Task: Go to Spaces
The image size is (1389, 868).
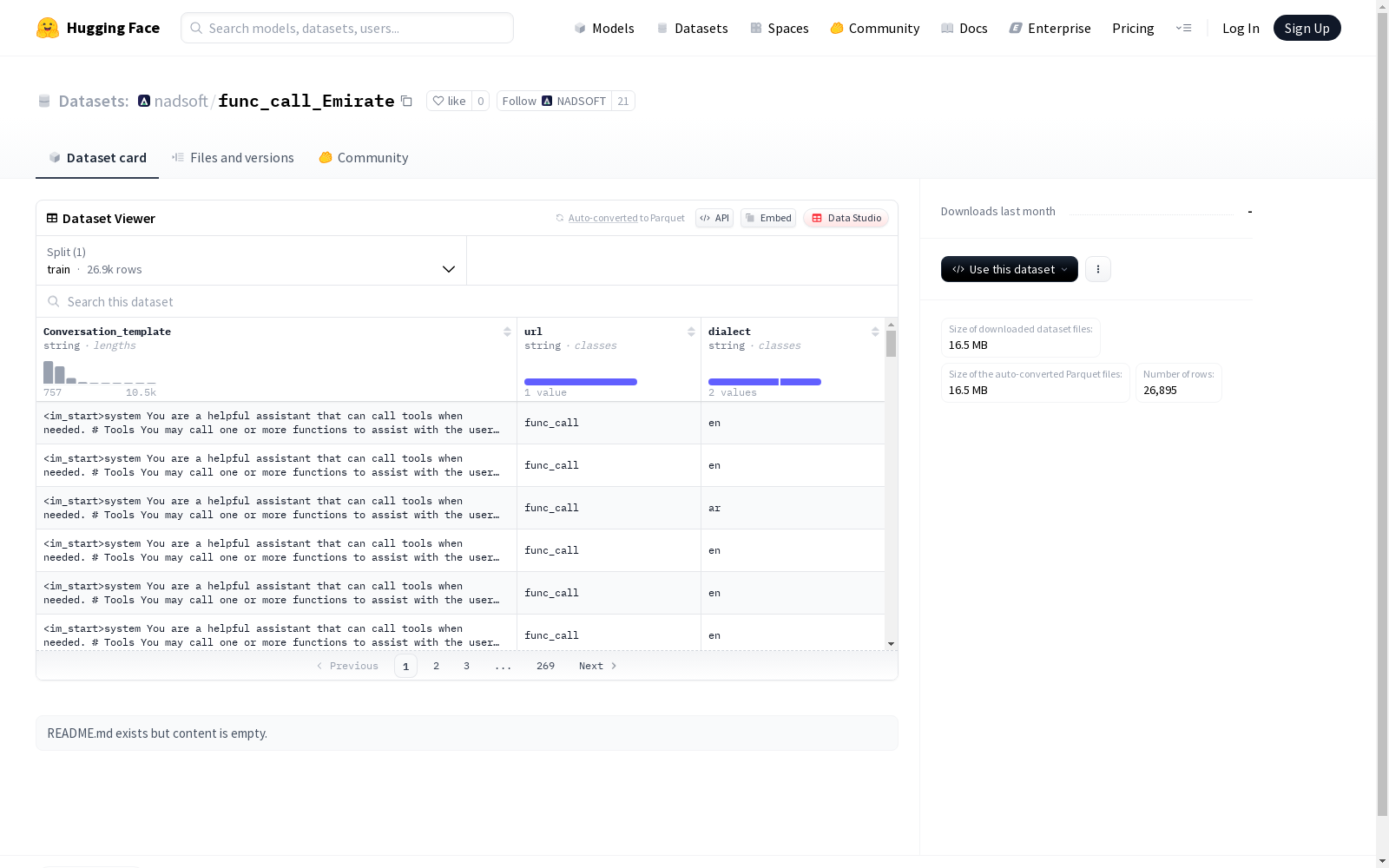Action: [780, 28]
